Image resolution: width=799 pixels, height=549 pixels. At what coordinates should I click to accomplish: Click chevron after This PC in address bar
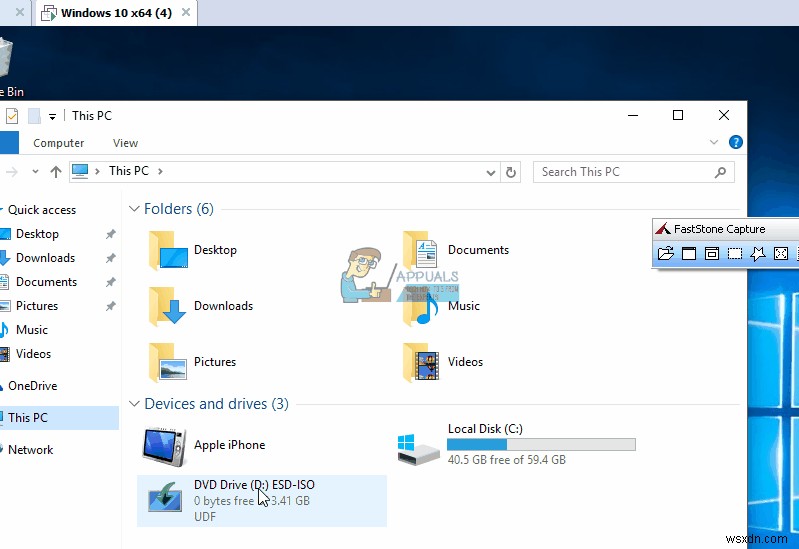[x=160, y=171]
